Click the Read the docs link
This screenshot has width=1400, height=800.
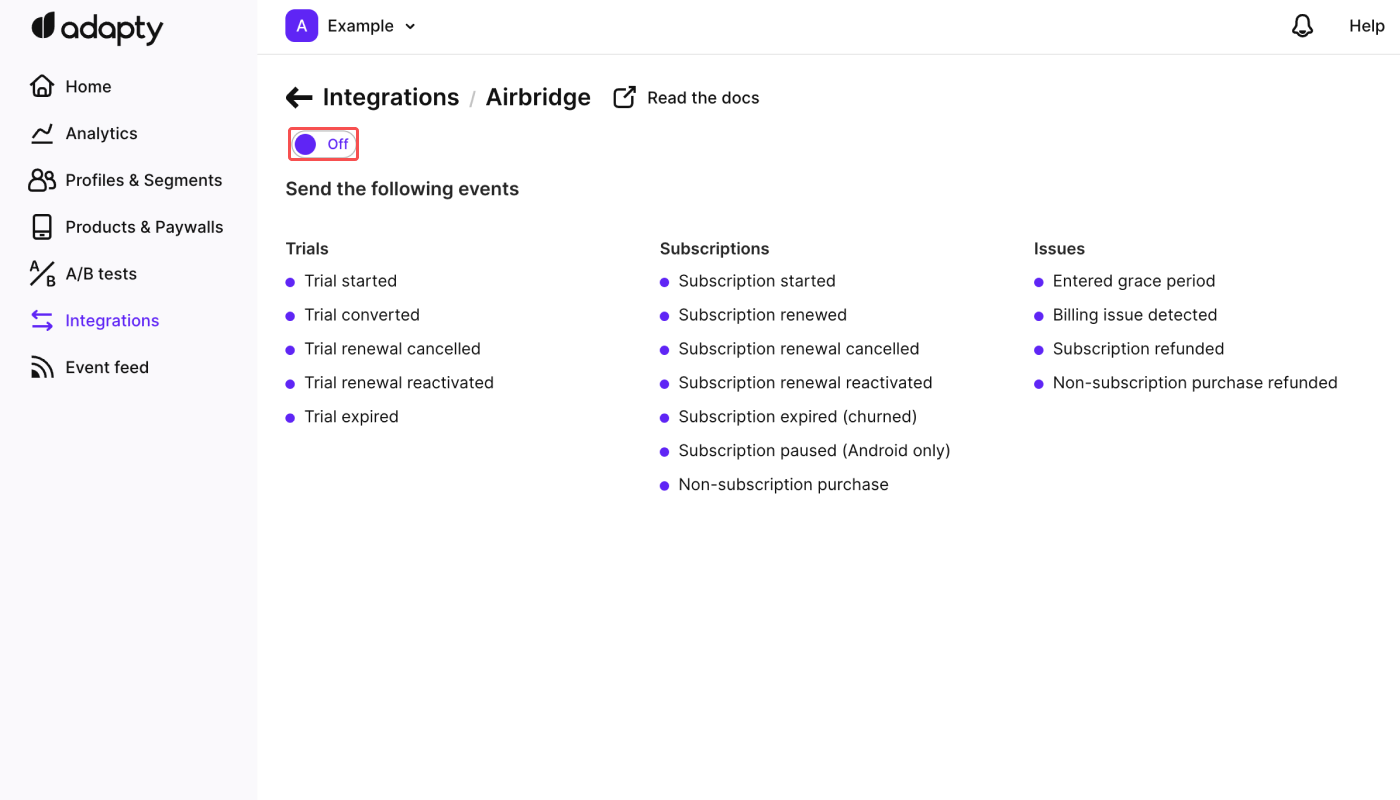[x=703, y=97]
